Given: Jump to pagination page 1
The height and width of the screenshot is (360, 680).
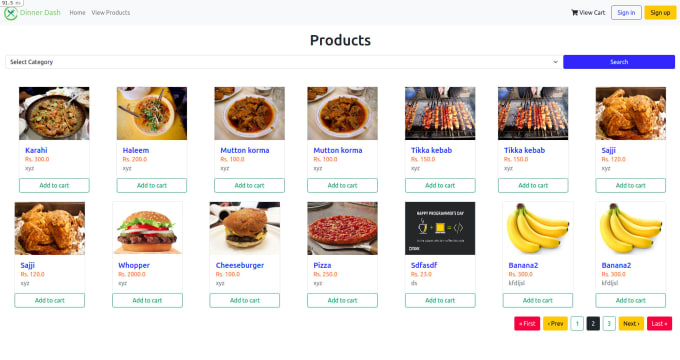Looking at the screenshot, I should 577,324.
